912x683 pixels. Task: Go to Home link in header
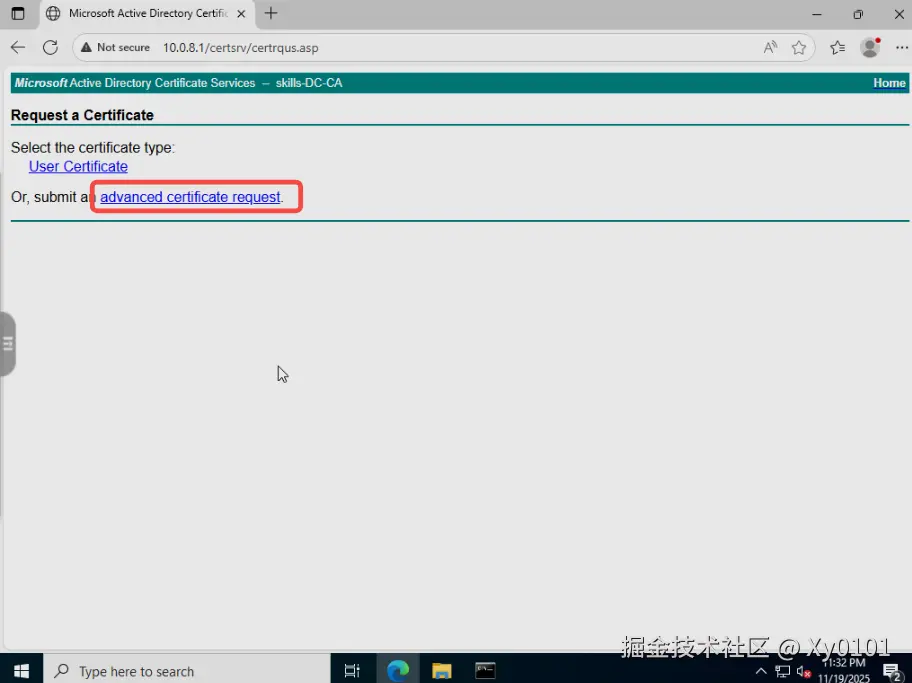[x=889, y=83]
